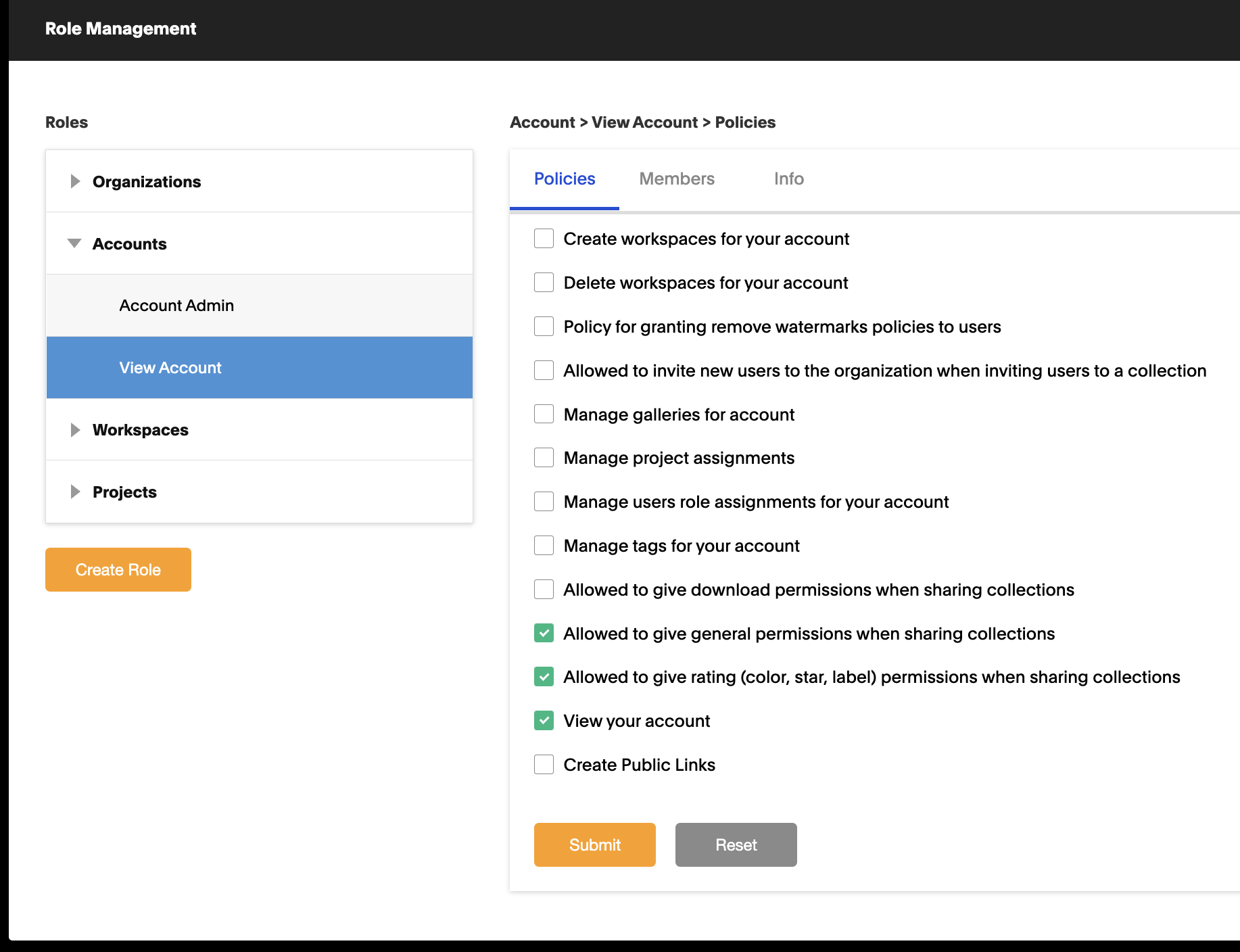Image resolution: width=1240 pixels, height=952 pixels.
Task: Open the Info tab
Action: 788,179
